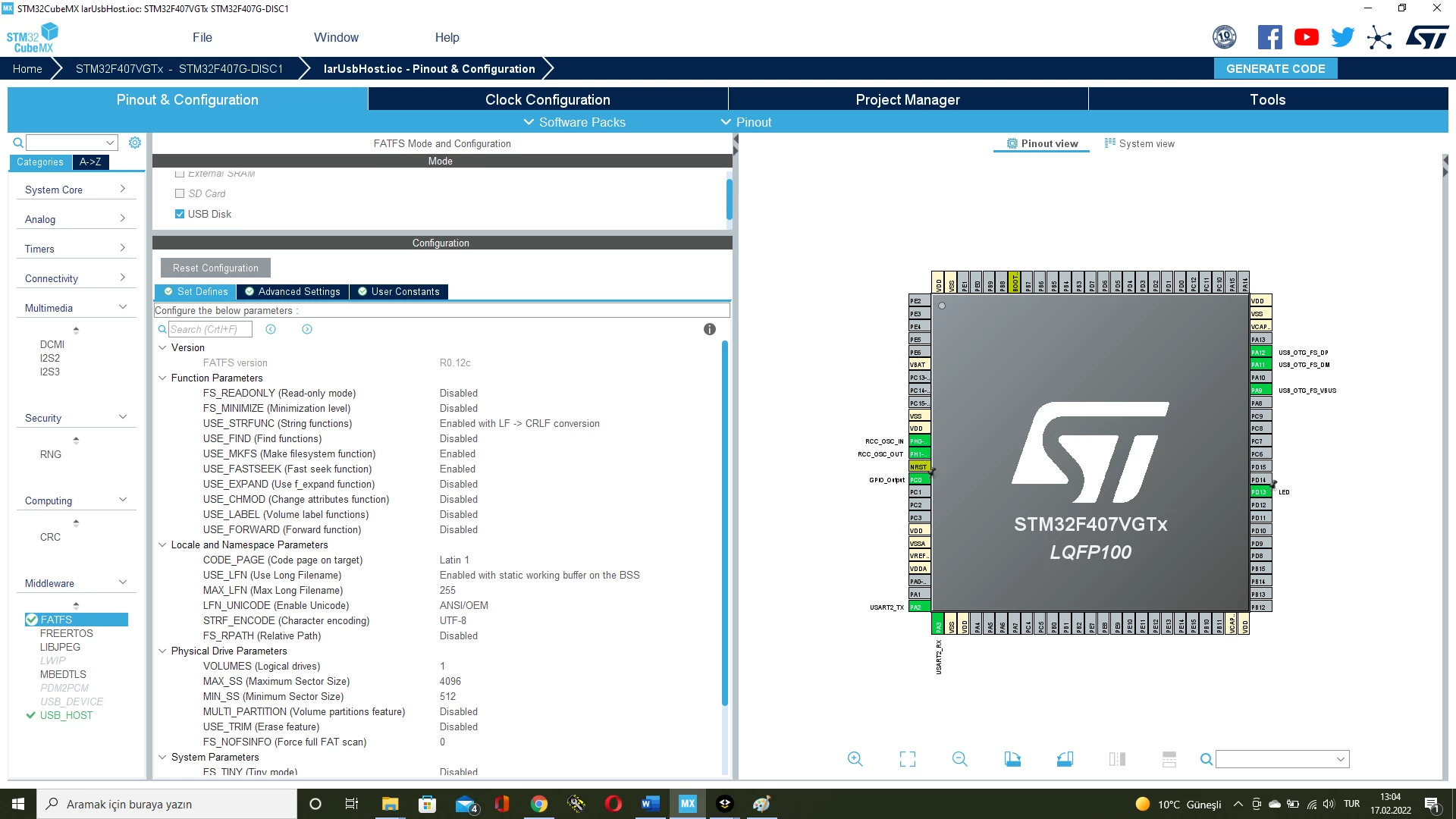This screenshot has height=819, width=1456.
Task: Show the parameter info icon
Action: (710, 329)
